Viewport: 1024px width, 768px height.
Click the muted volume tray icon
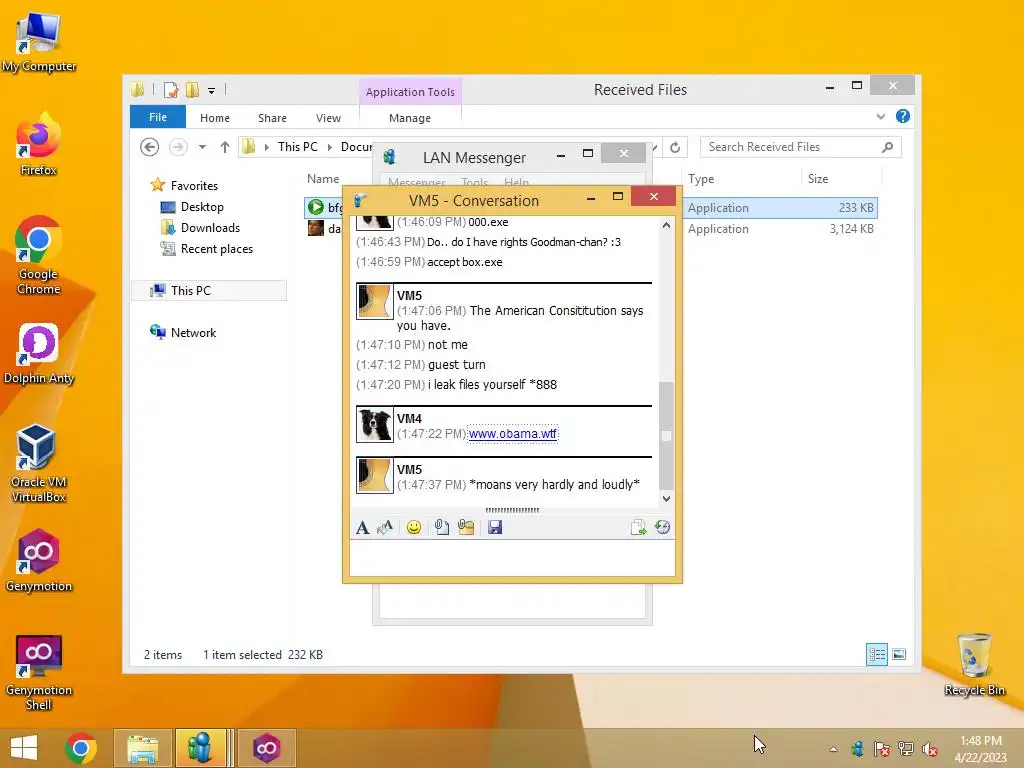(x=929, y=749)
